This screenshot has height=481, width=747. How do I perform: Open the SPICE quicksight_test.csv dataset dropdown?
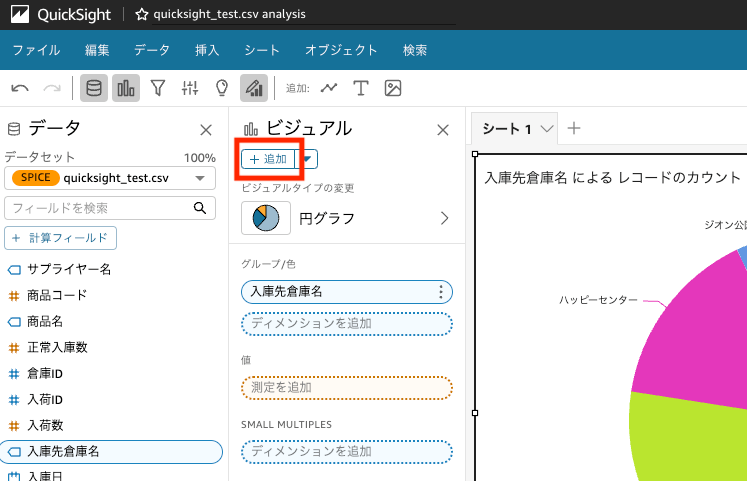tap(110, 178)
